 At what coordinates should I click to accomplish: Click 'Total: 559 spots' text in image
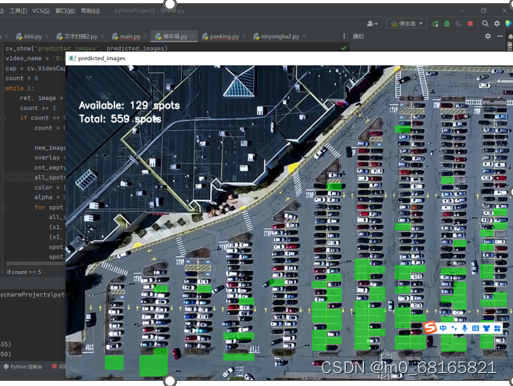[x=120, y=119]
